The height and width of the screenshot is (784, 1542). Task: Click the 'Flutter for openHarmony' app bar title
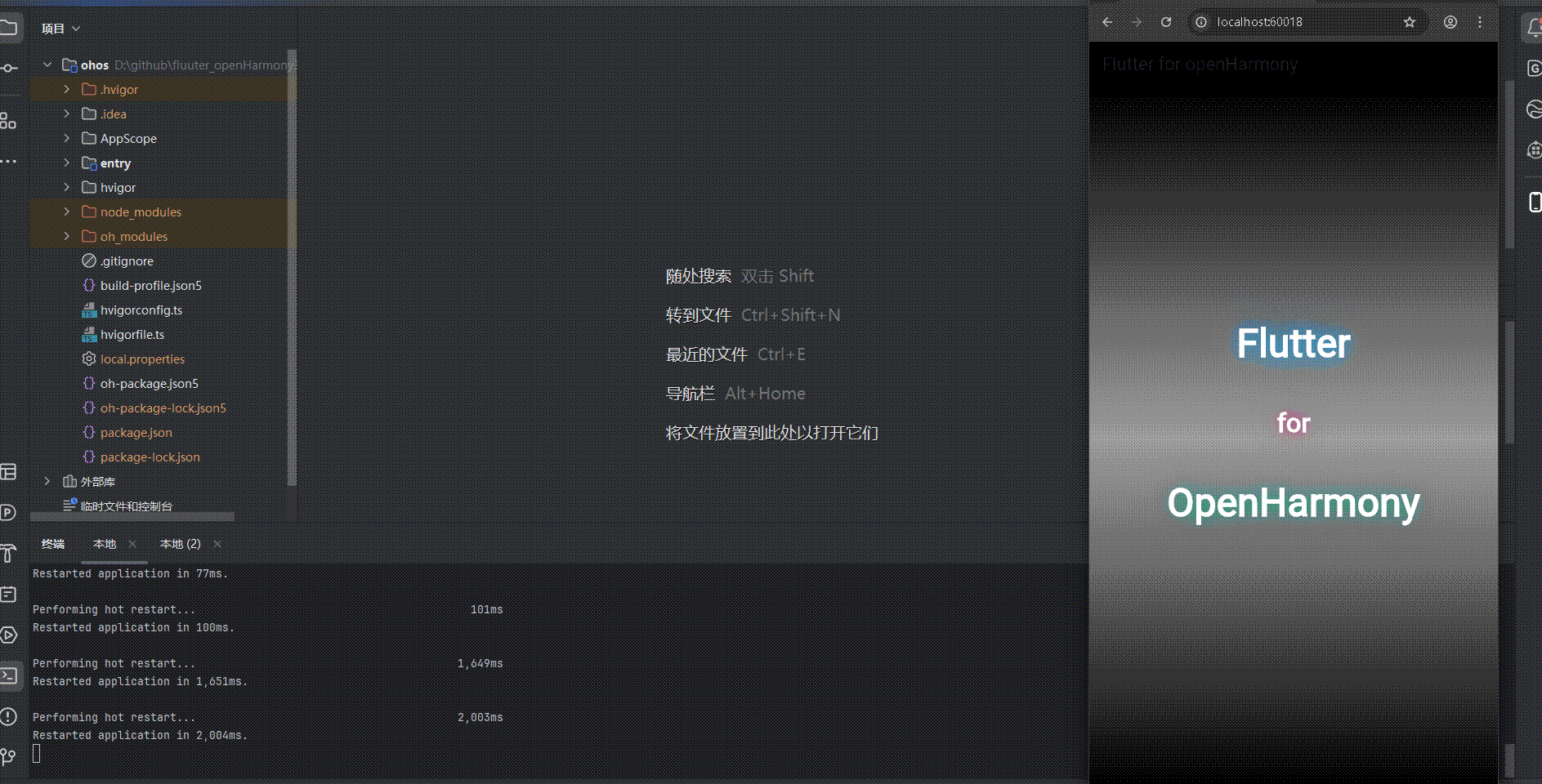tap(1200, 65)
